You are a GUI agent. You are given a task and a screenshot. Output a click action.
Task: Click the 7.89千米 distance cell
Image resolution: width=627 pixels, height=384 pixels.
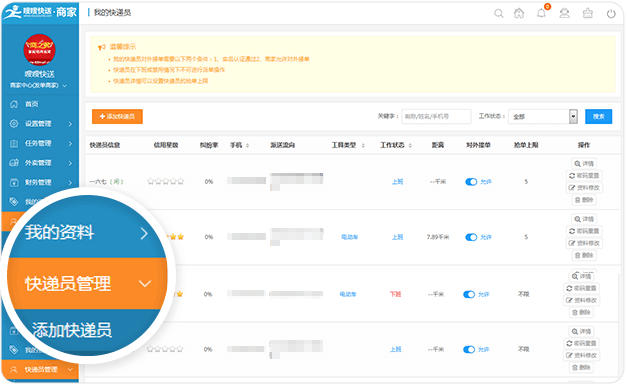click(x=438, y=237)
